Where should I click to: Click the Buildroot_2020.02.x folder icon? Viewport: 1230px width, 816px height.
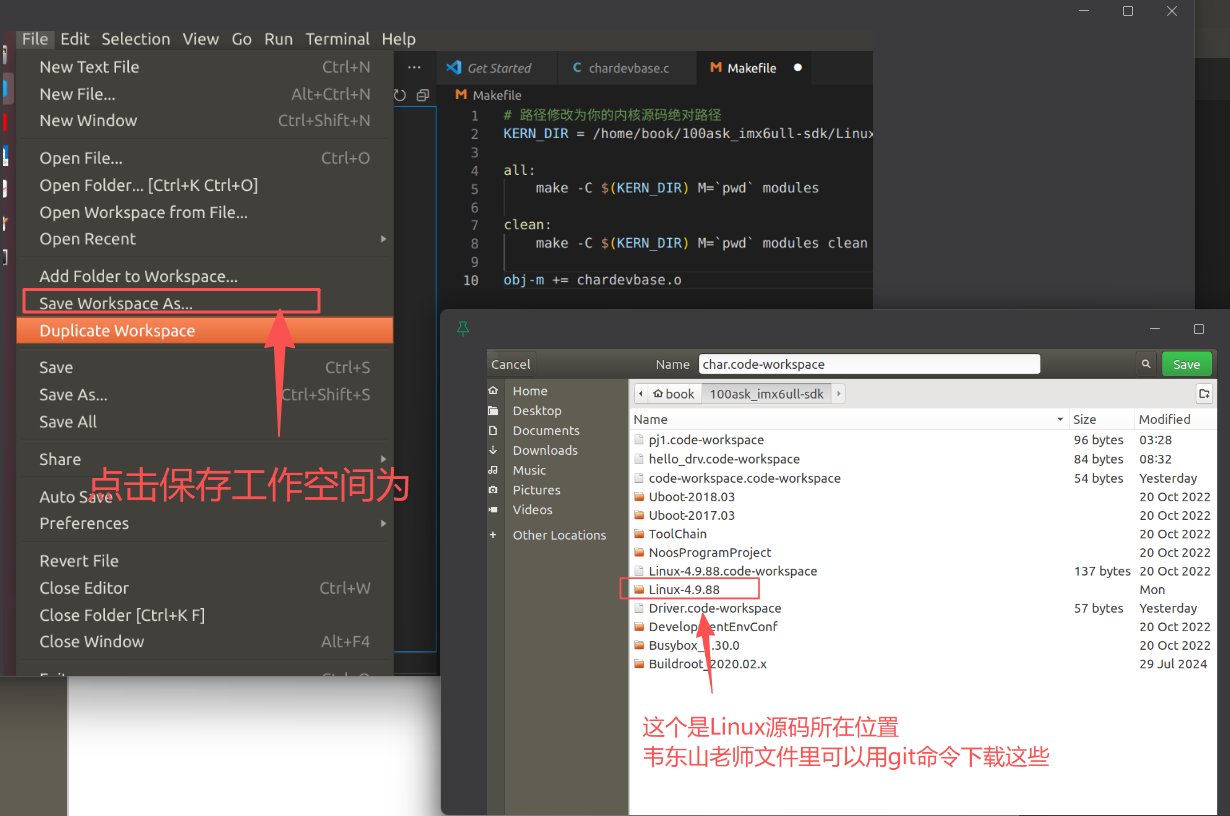point(639,664)
